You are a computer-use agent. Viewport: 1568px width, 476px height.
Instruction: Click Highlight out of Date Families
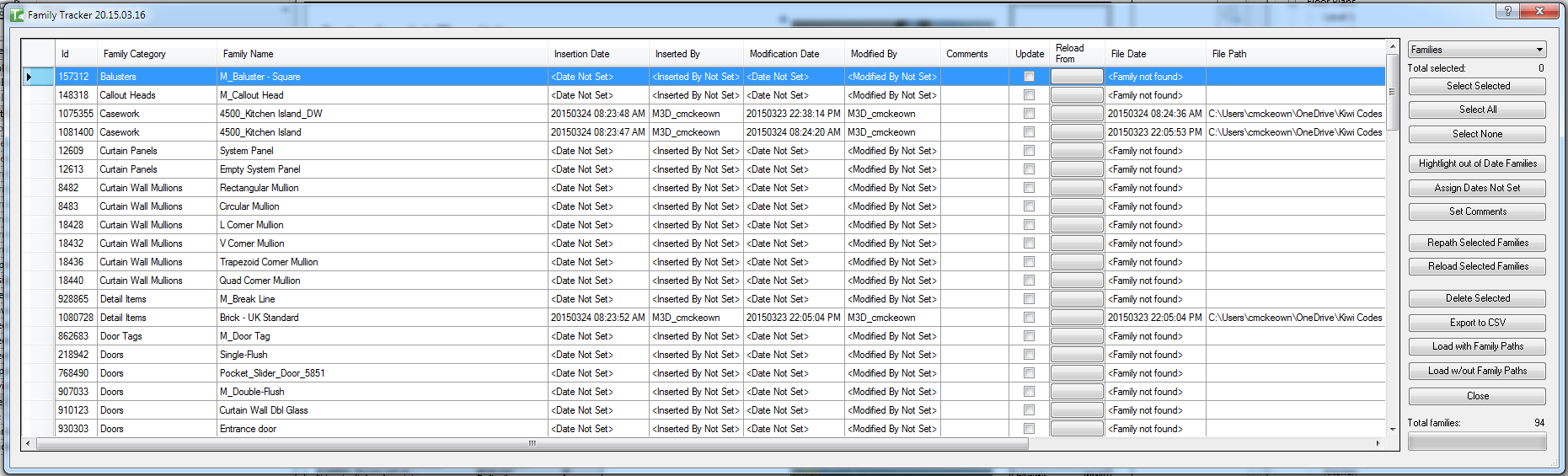tap(1477, 163)
